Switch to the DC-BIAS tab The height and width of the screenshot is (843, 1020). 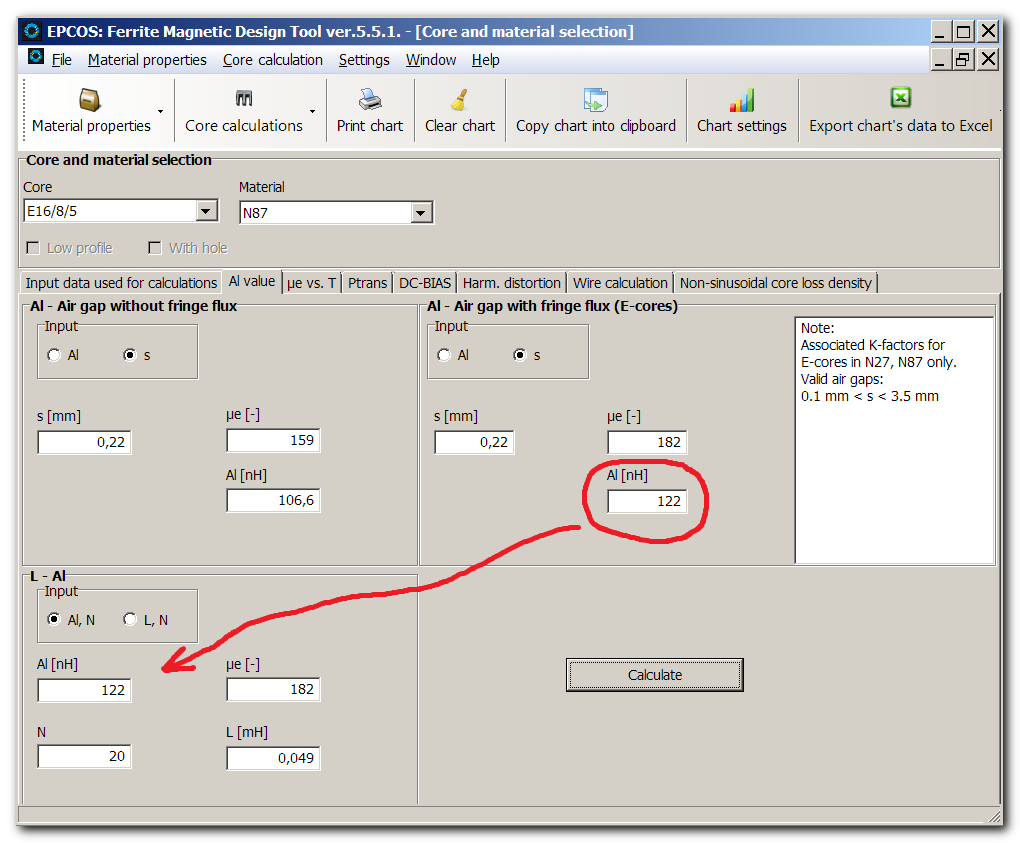tap(425, 283)
